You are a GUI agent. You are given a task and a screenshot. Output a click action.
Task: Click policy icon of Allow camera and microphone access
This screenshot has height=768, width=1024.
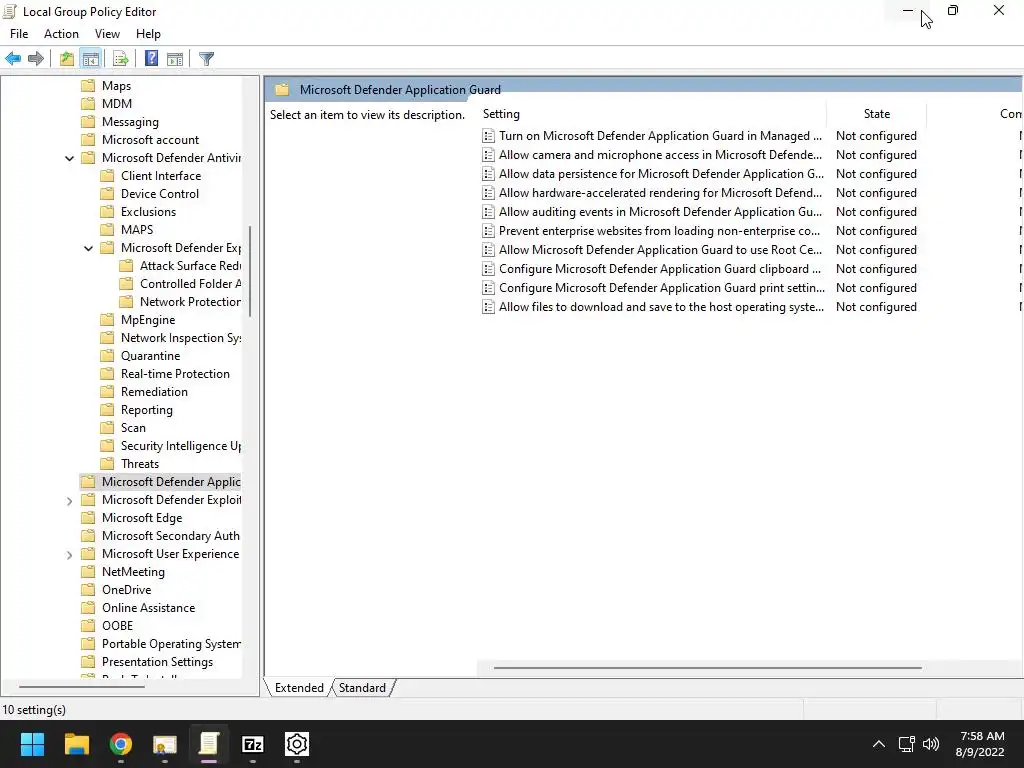pos(488,155)
